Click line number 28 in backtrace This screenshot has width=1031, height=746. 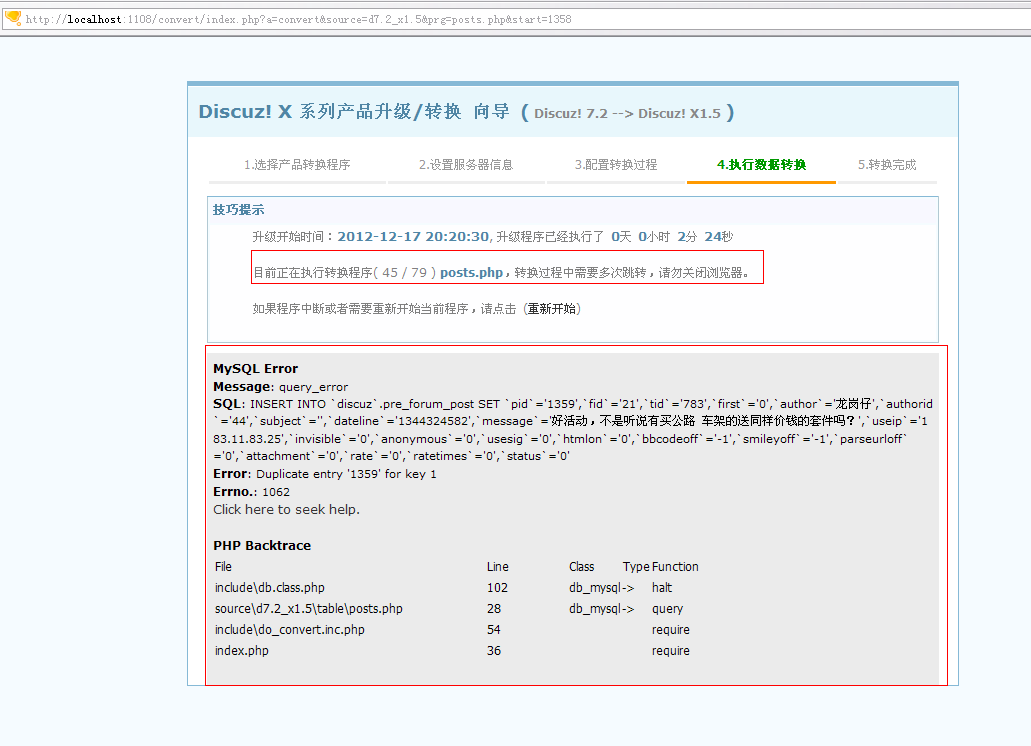point(494,609)
